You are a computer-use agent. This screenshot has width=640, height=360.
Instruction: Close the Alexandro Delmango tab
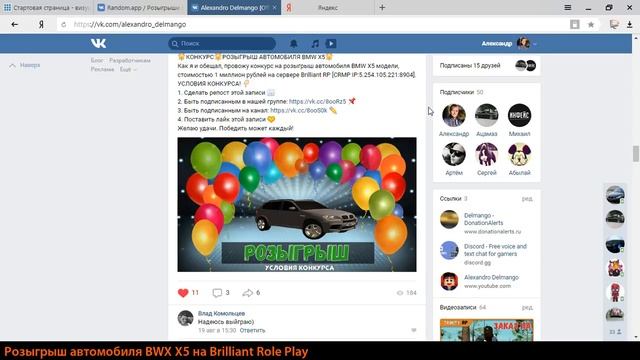pyautogui.click(x=274, y=7)
